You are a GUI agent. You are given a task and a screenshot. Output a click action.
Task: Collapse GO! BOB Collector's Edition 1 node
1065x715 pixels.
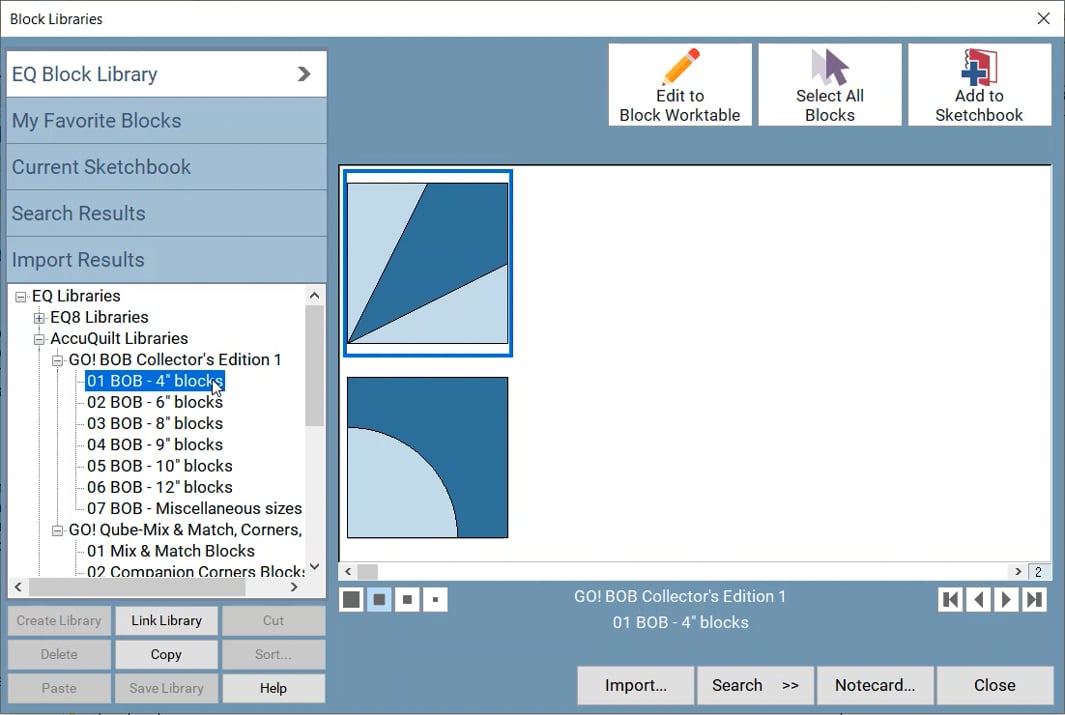(x=58, y=360)
